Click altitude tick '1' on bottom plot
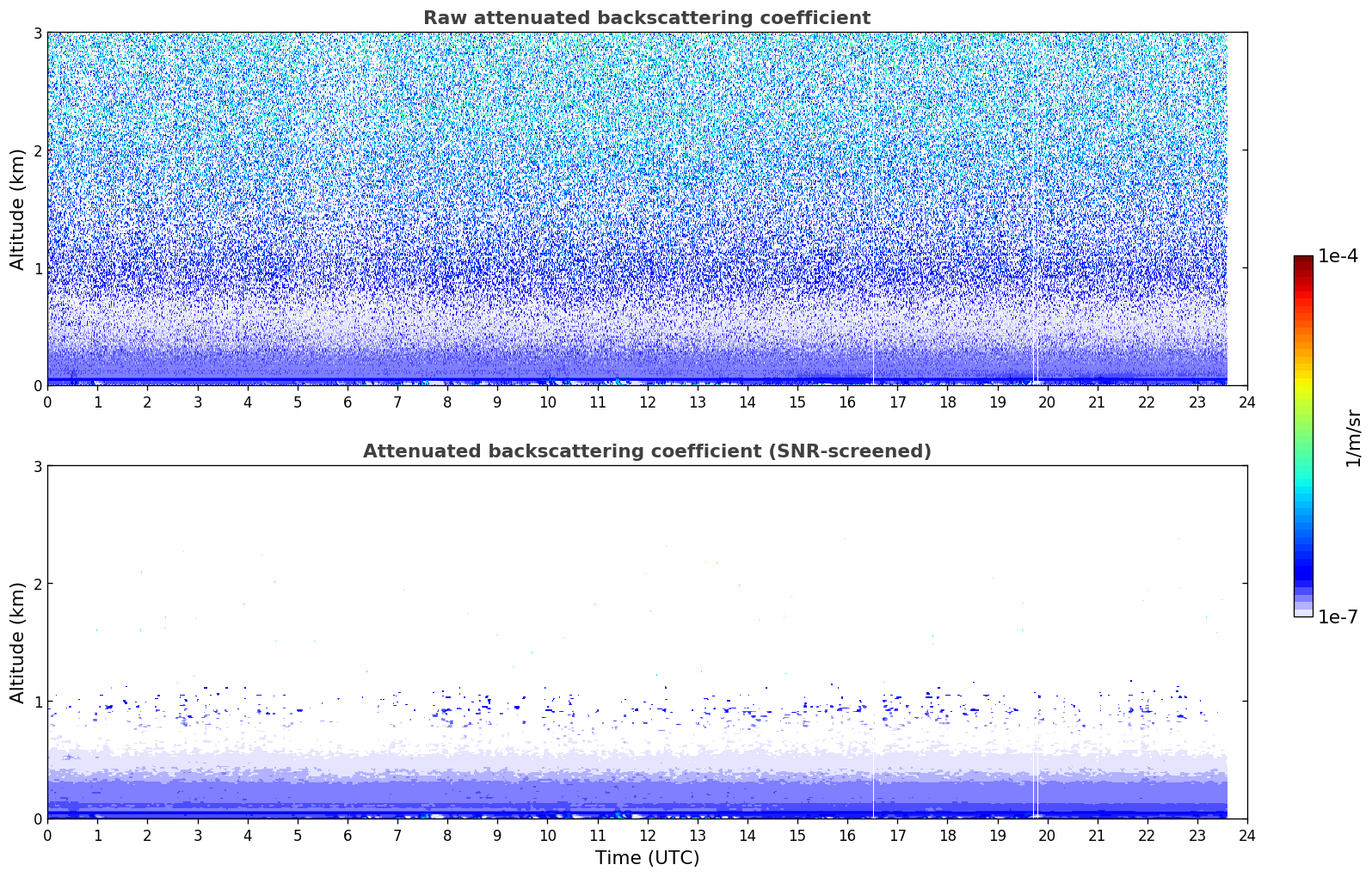This screenshot has height=877, width=1372. tap(37, 702)
